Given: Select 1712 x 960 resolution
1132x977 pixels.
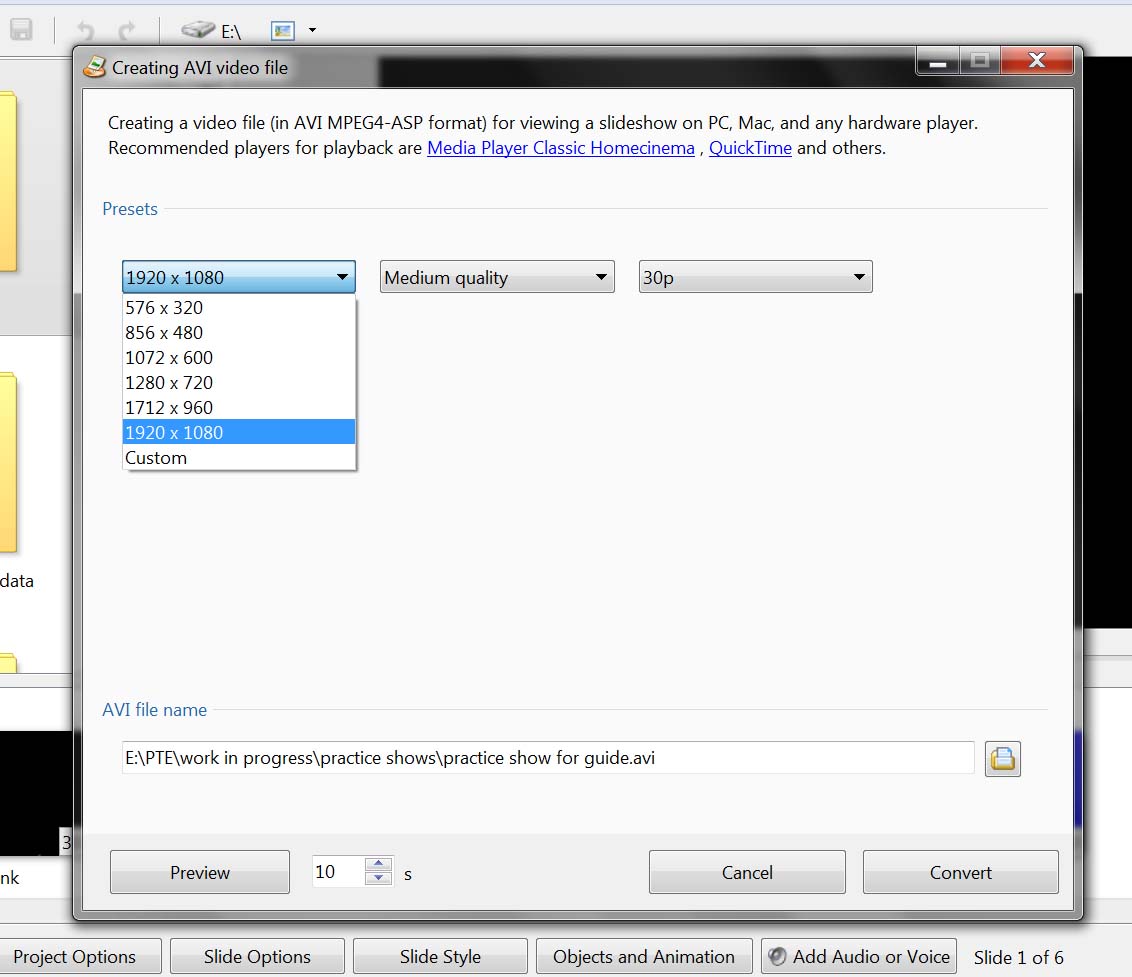Looking at the screenshot, I should point(239,408).
